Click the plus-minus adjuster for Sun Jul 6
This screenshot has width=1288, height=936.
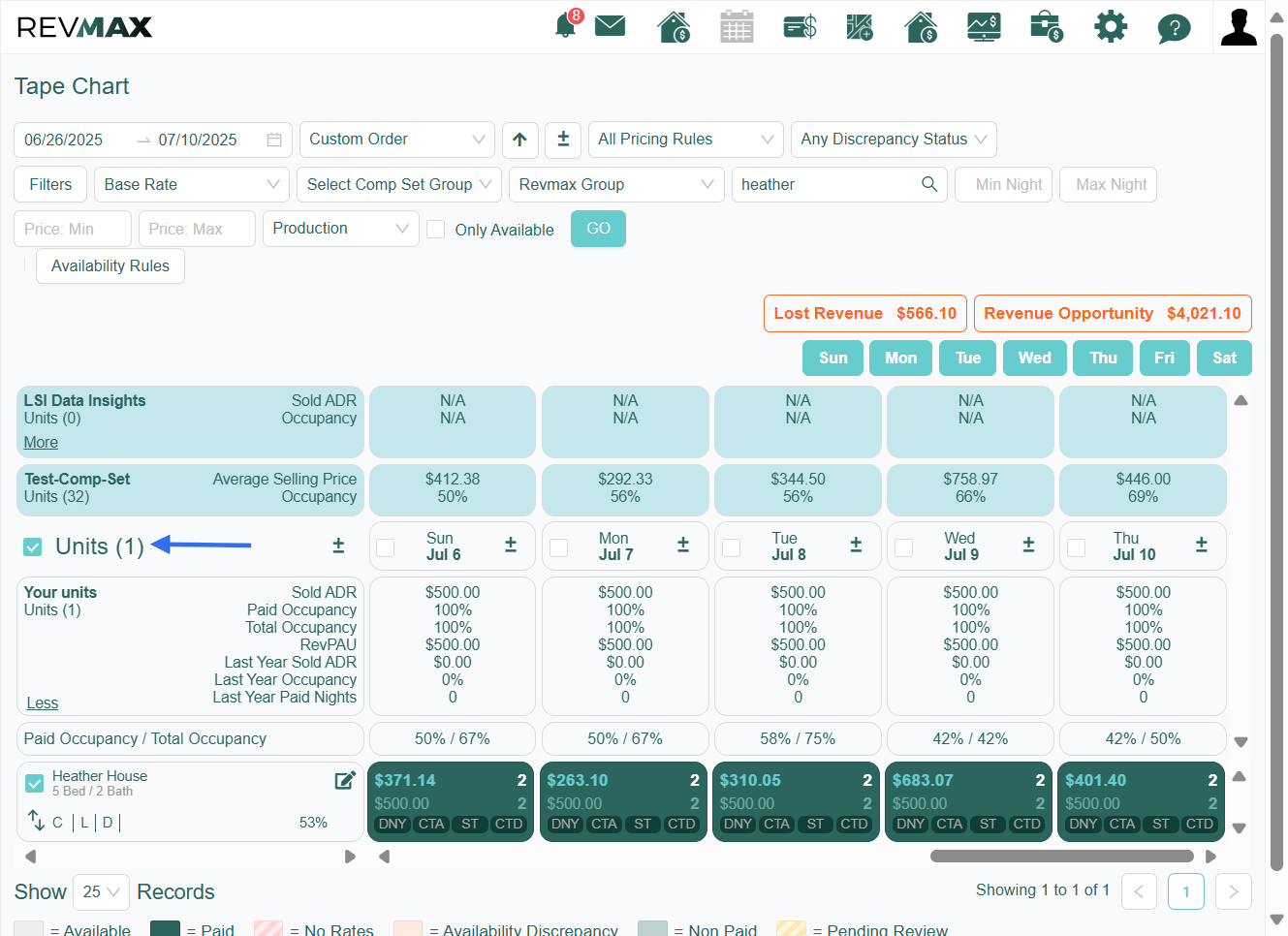(511, 546)
